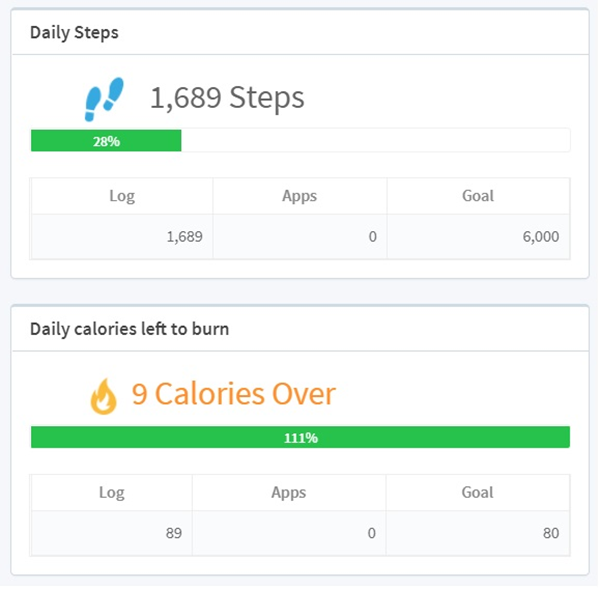Click the calories Apps value 0 cell
Image resolution: width=600 pixels, height=589 pixels.
click(x=289, y=534)
